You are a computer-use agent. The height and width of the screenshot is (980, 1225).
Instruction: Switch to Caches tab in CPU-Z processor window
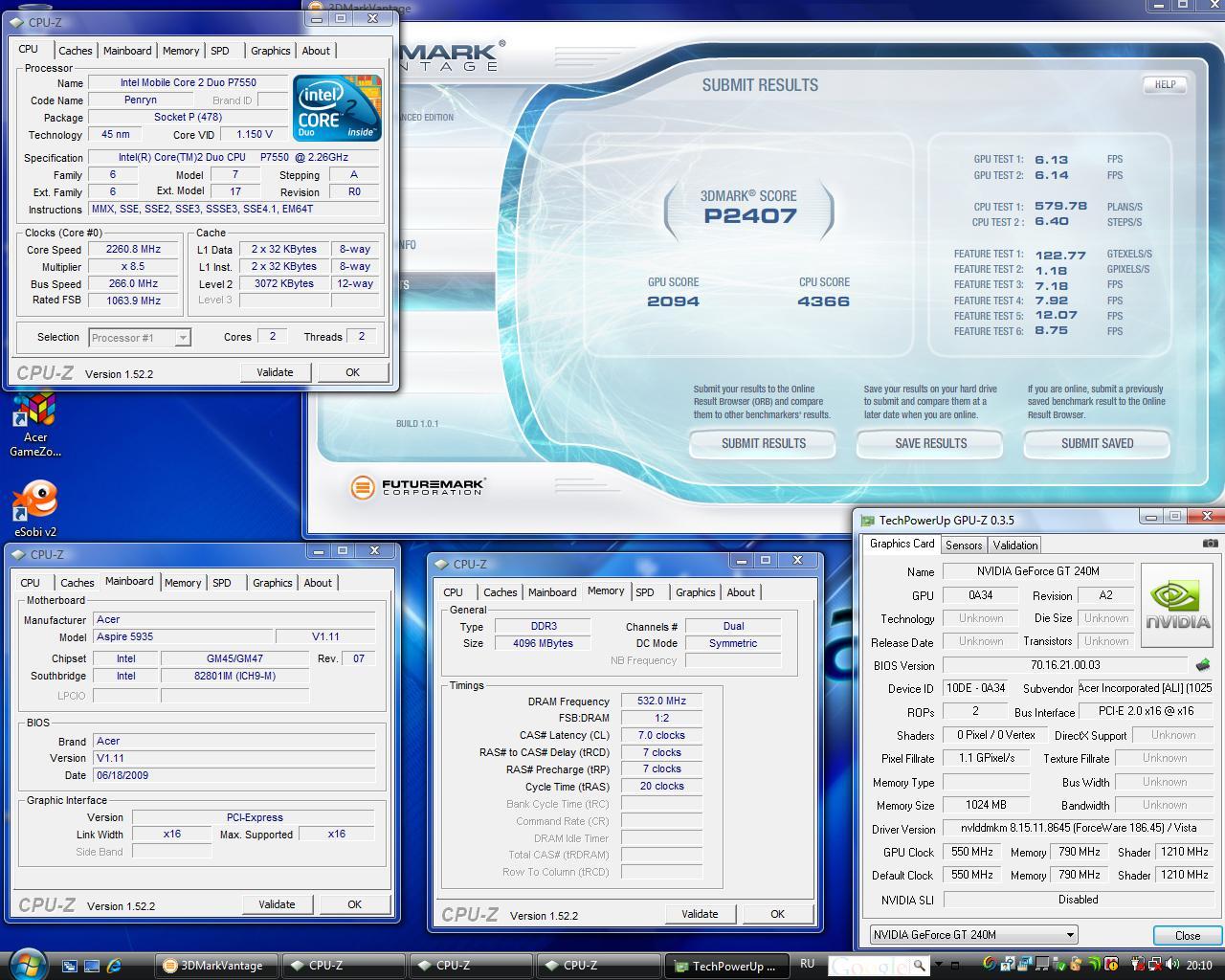coord(76,51)
